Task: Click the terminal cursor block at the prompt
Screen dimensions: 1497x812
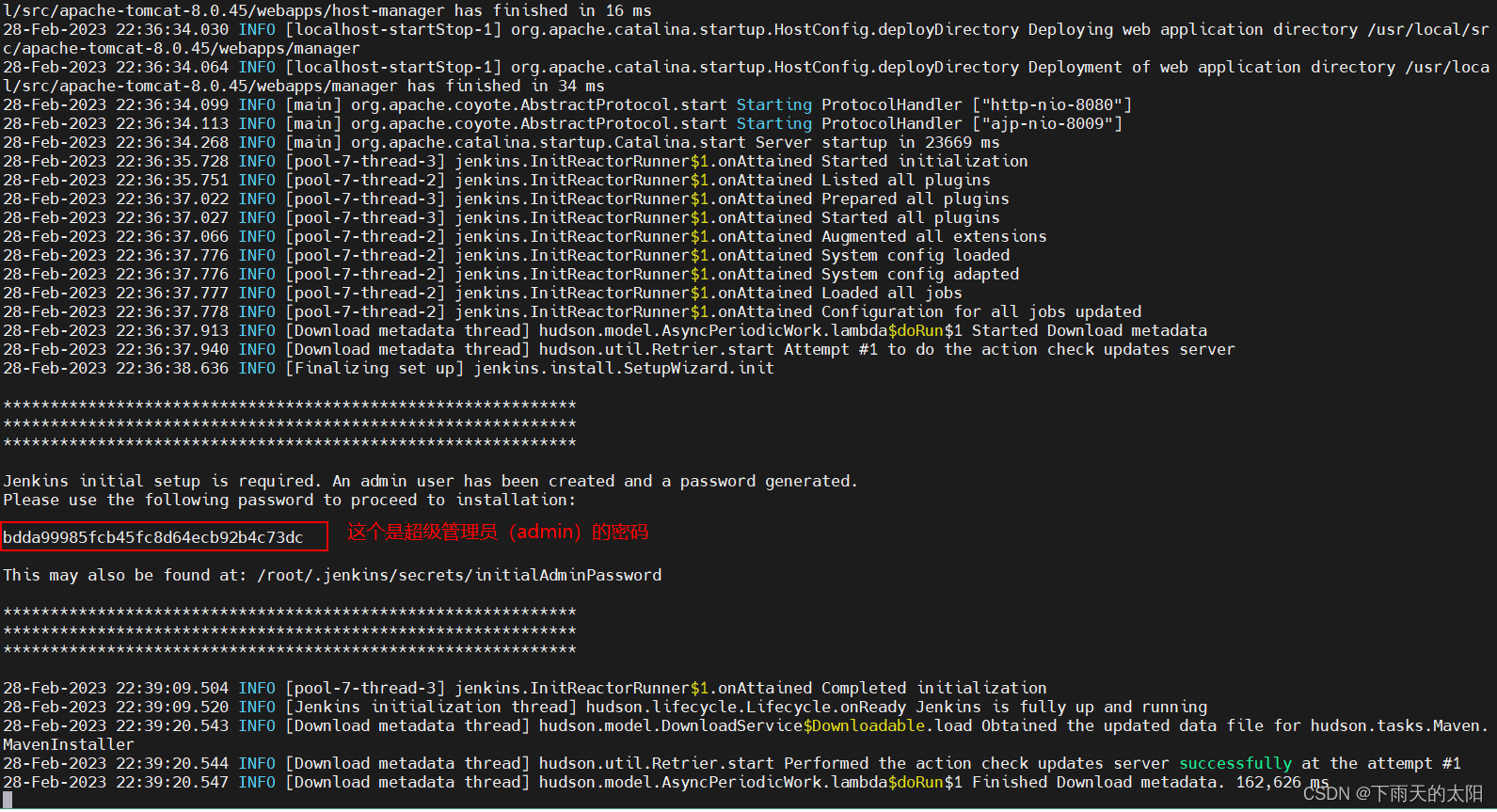Action: pyautogui.click(x=8, y=801)
